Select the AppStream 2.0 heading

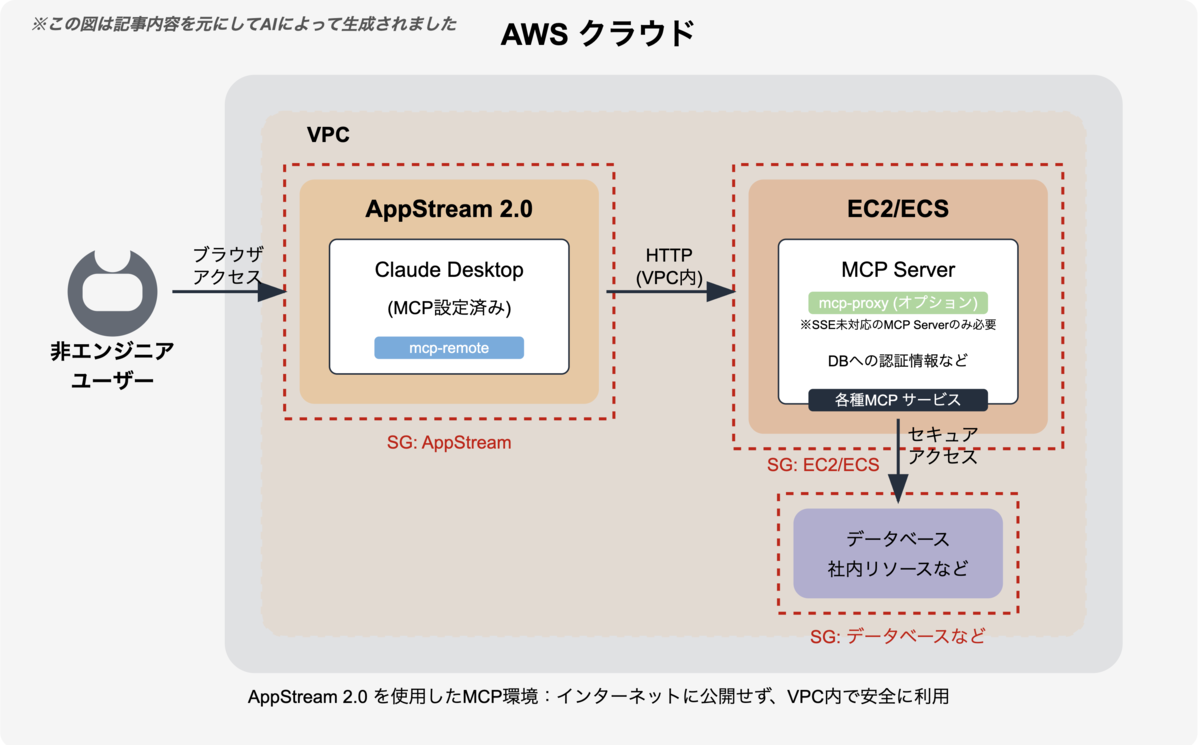pos(449,209)
